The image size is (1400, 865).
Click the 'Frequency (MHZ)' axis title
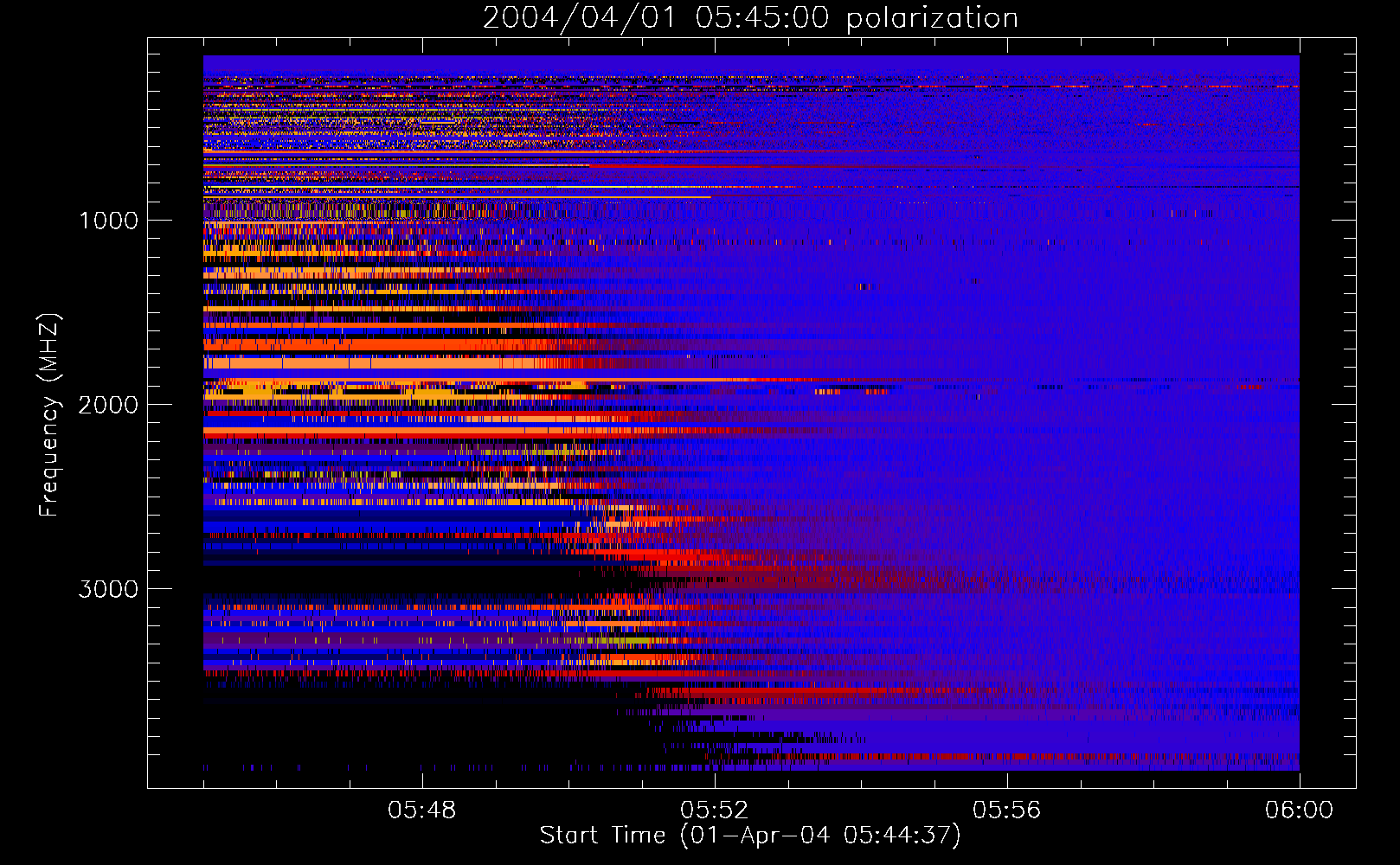49,415
